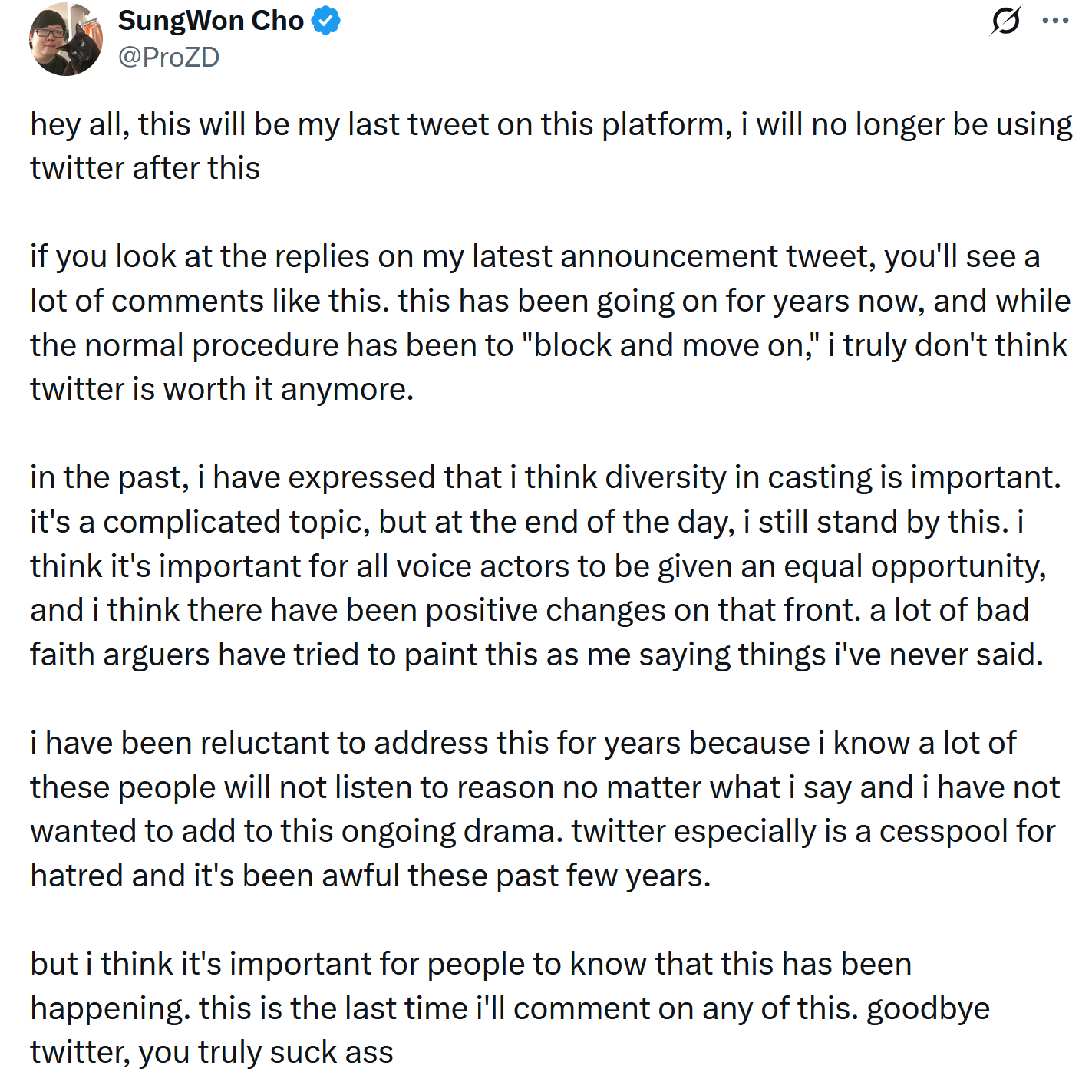
Task: Click the Grok slashed-circle icon
Action: pyautogui.click(x=1005, y=21)
